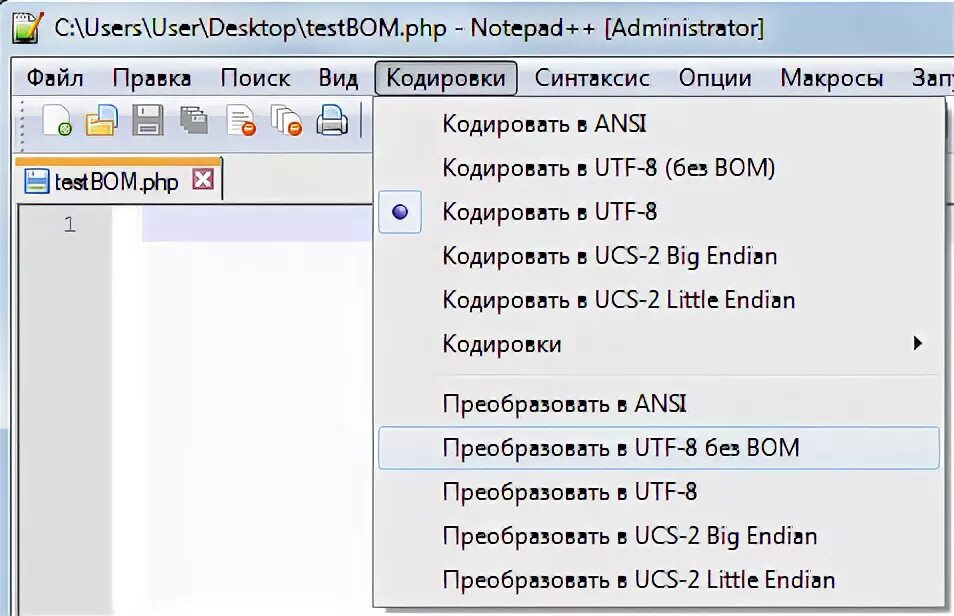Click the Close All documents icon
954x616 pixels.
(x=286, y=120)
